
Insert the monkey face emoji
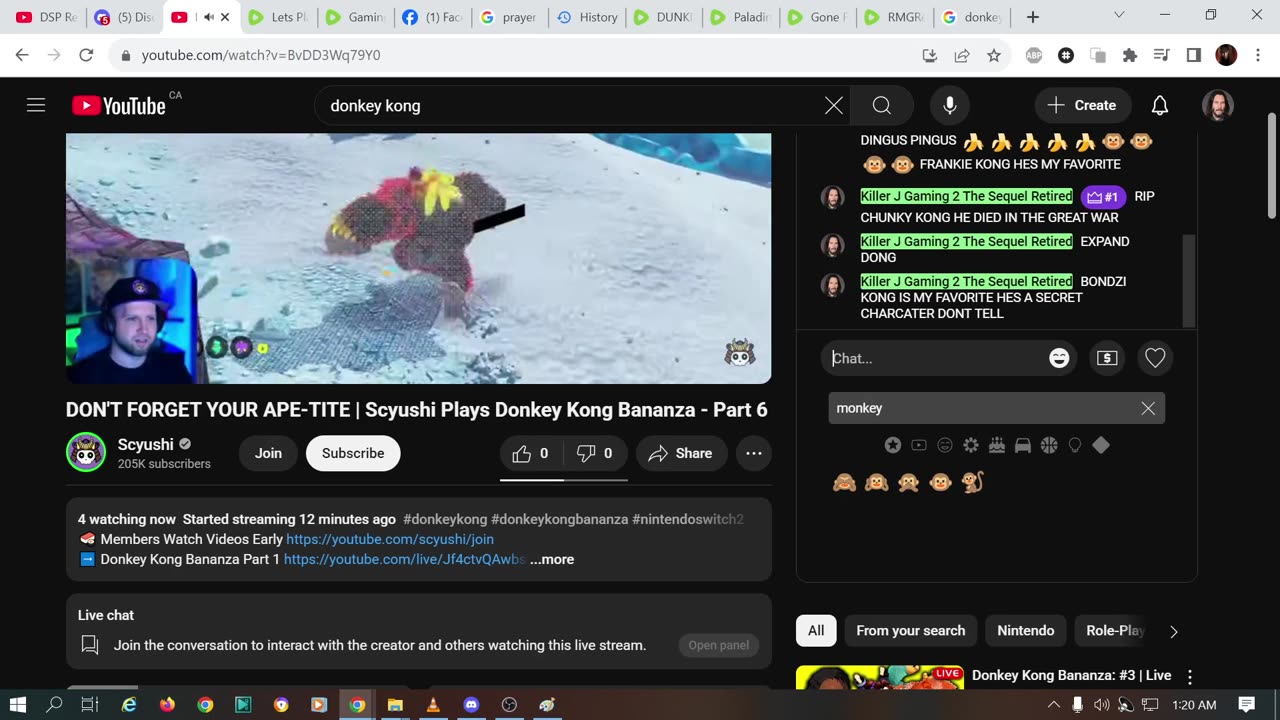click(x=940, y=482)
